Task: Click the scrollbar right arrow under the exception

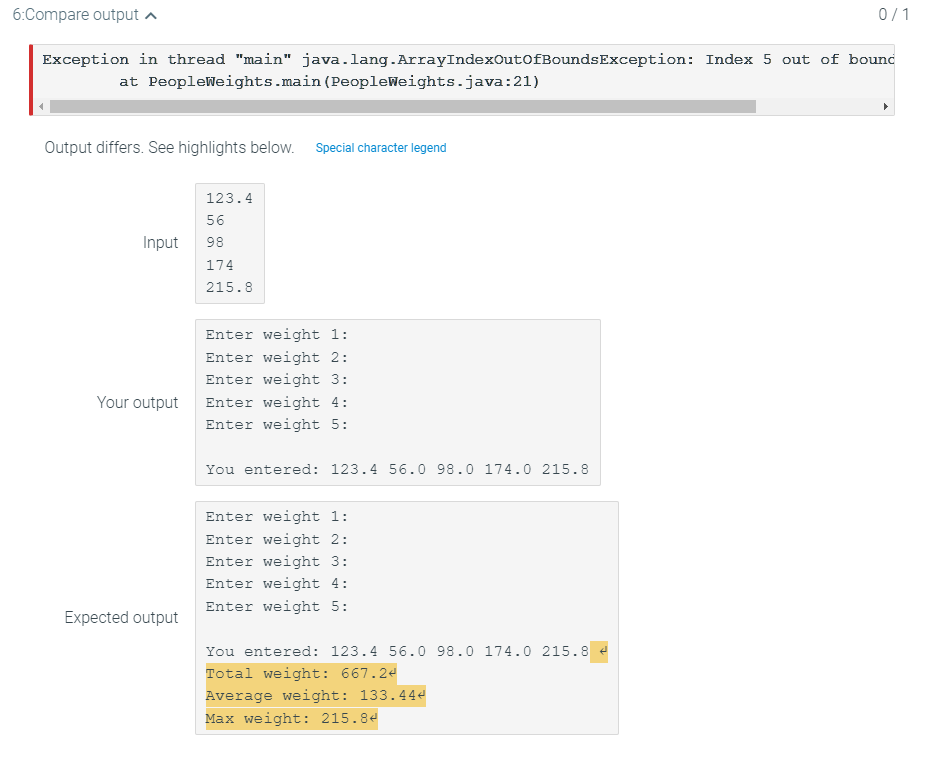Action: (885, 105)
